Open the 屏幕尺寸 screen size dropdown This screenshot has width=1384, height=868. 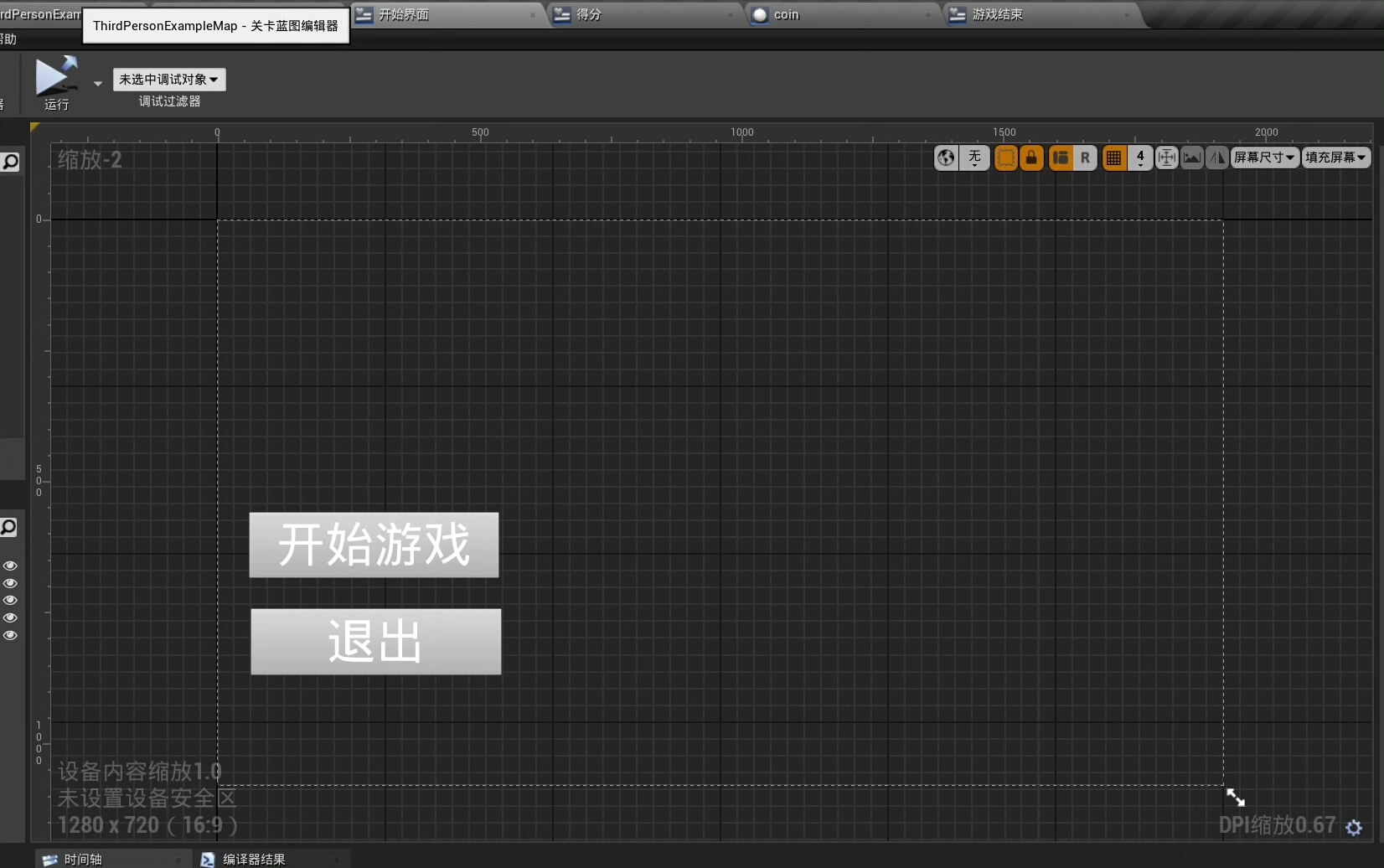point(1264,158)
